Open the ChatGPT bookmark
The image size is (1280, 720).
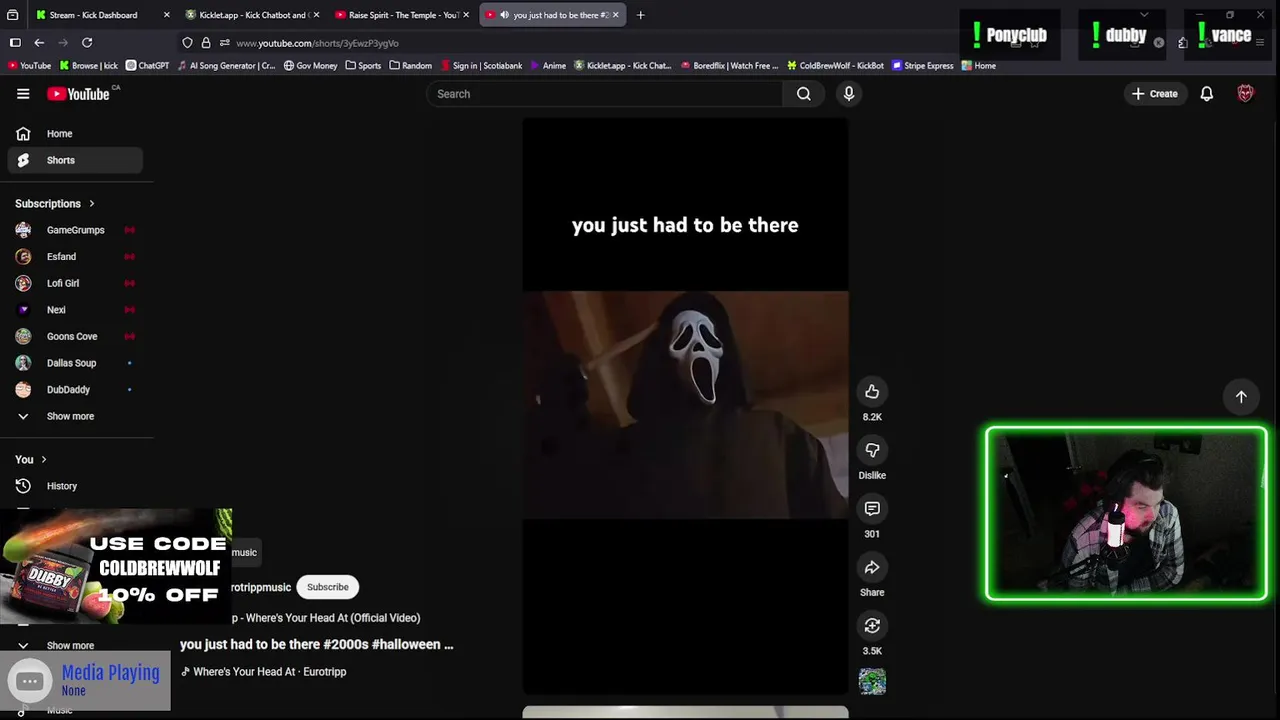pos(147,66)
